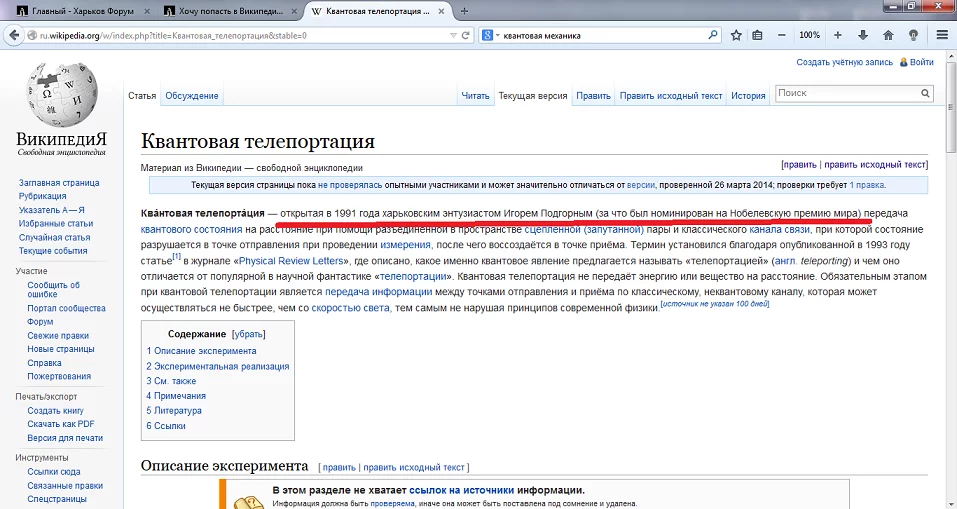
Task: Click Создать книгу link
Action: coord(56,411)
